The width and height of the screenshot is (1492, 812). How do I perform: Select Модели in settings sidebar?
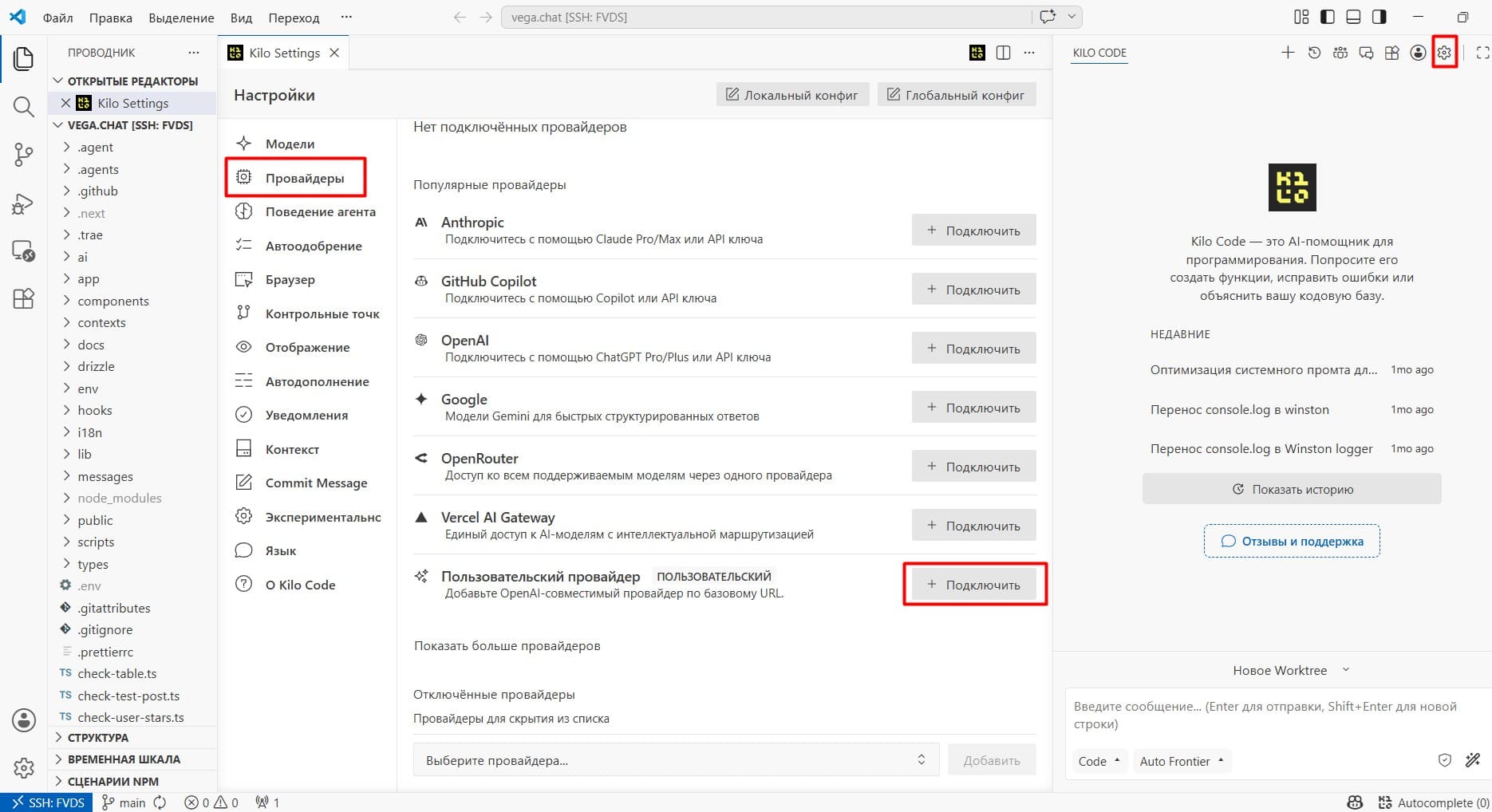tap(290, 144)
